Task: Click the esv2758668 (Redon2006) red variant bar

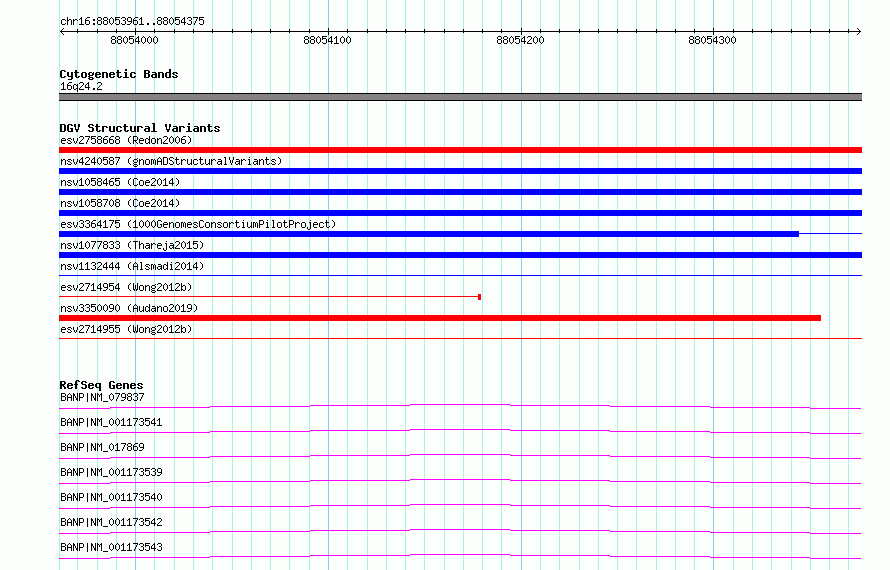Action: 460,150
